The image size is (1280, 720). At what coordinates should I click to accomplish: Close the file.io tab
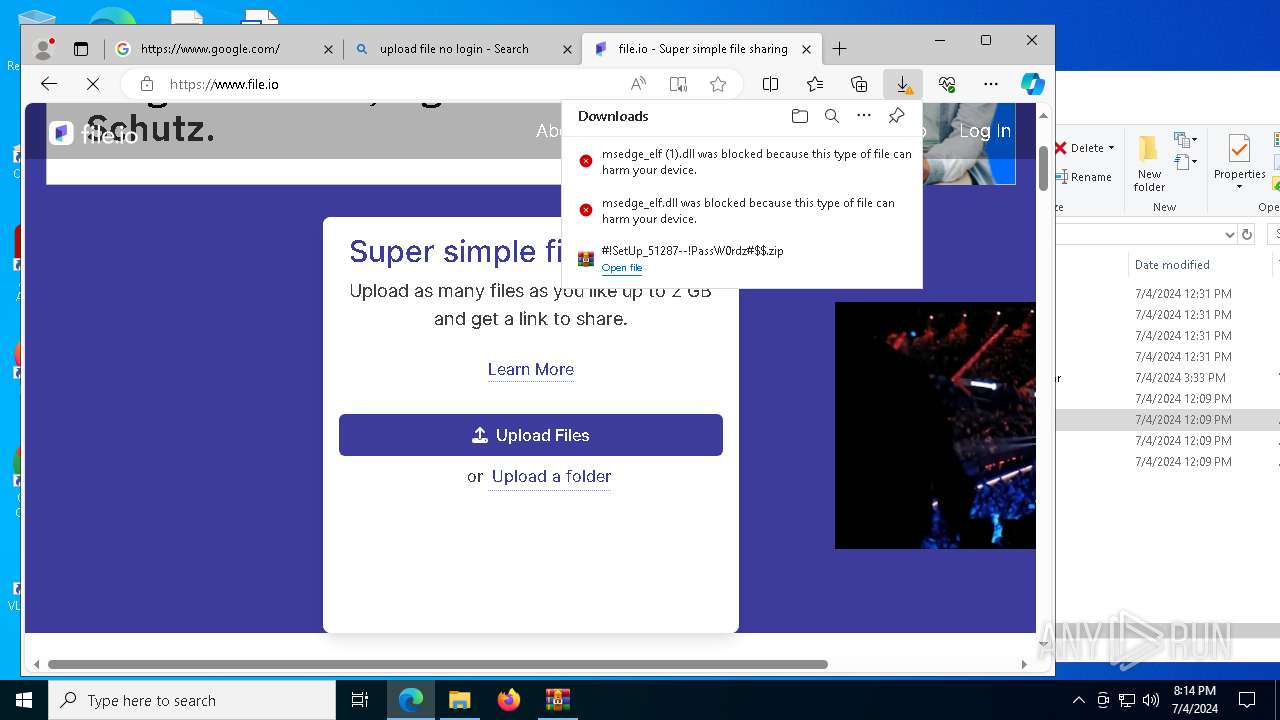pos(807,48)
